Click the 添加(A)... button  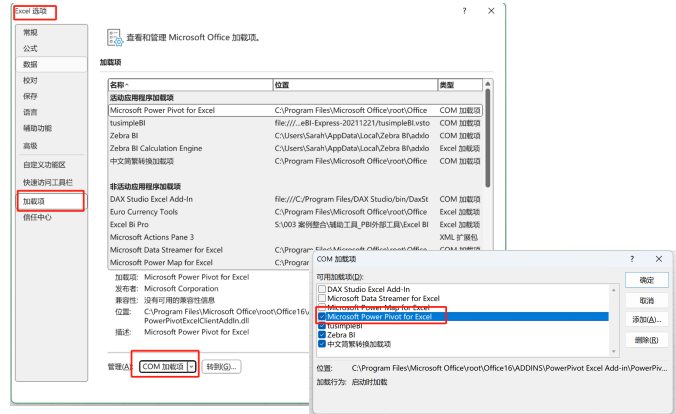647,320
